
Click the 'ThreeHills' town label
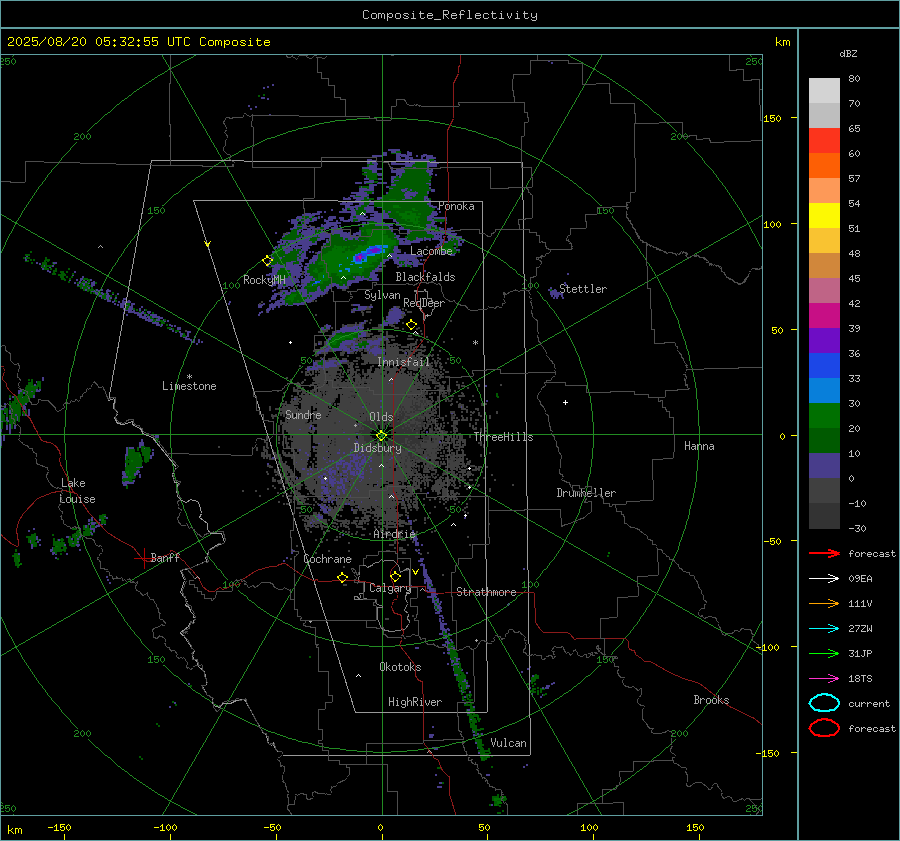[503, 437]
